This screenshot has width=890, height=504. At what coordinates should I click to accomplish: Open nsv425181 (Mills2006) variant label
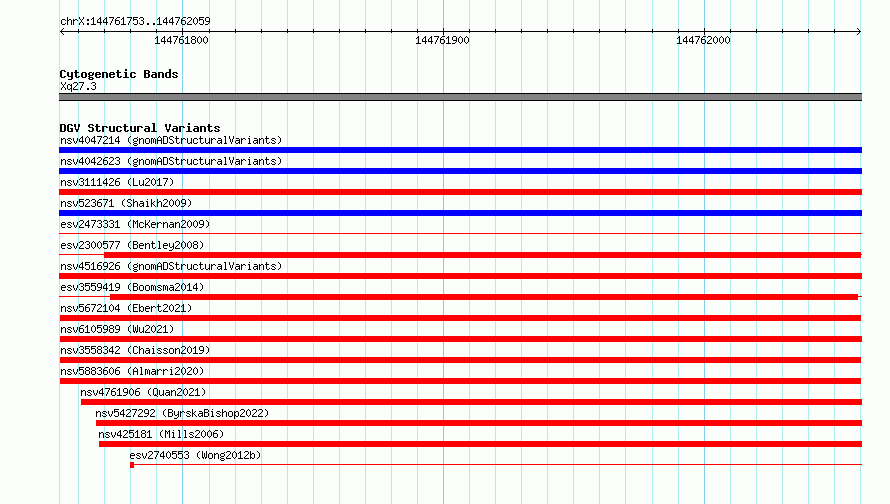pos(161,434)
